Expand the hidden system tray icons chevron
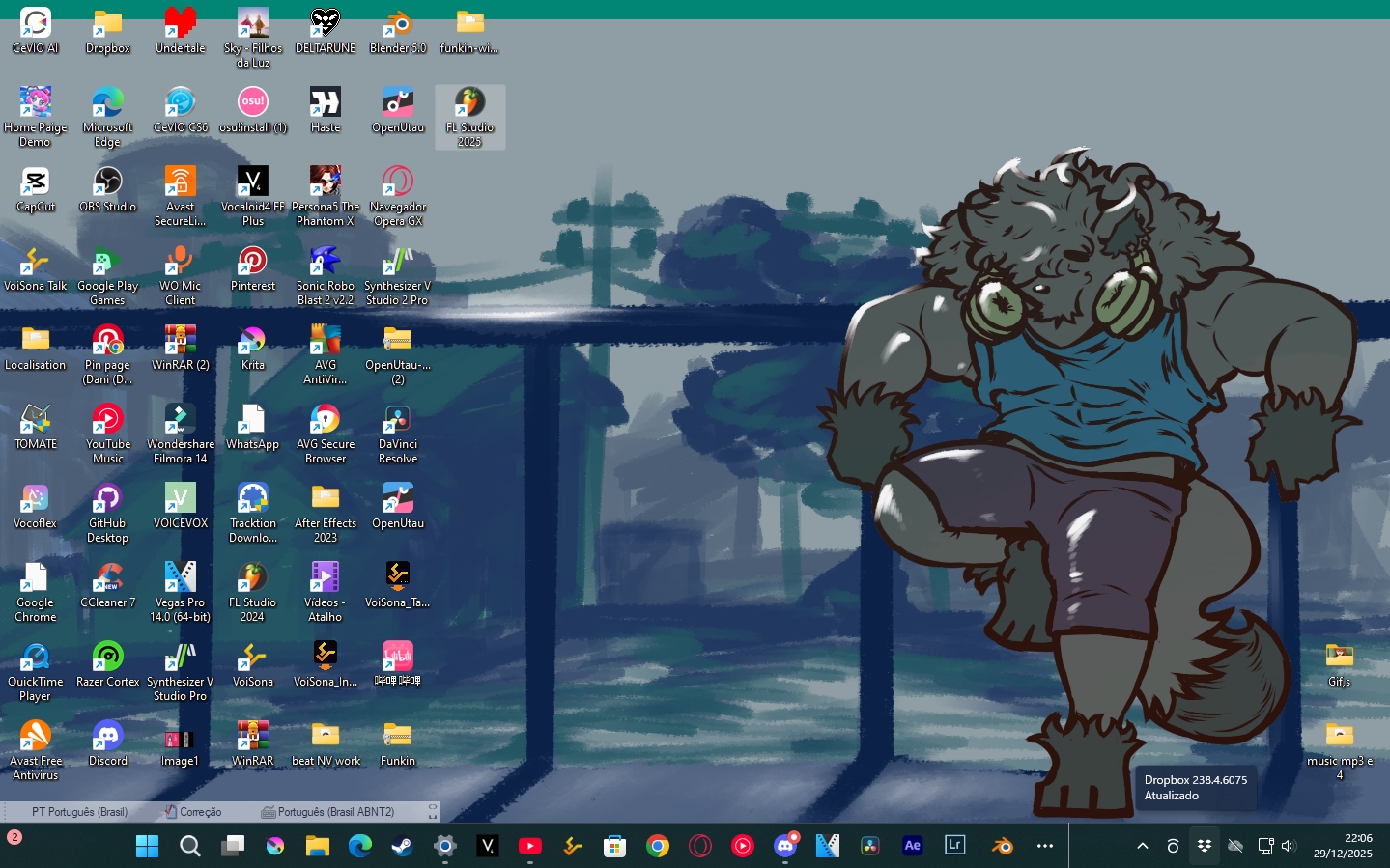This screenshot has width=1390, height=868. 1142,847
